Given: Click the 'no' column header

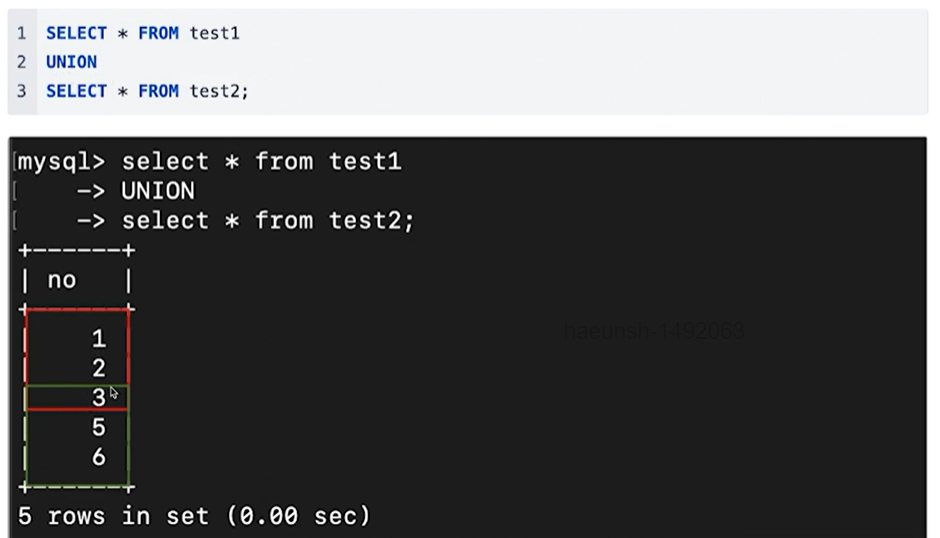Looking at the screenshot, I should point(62,280).
